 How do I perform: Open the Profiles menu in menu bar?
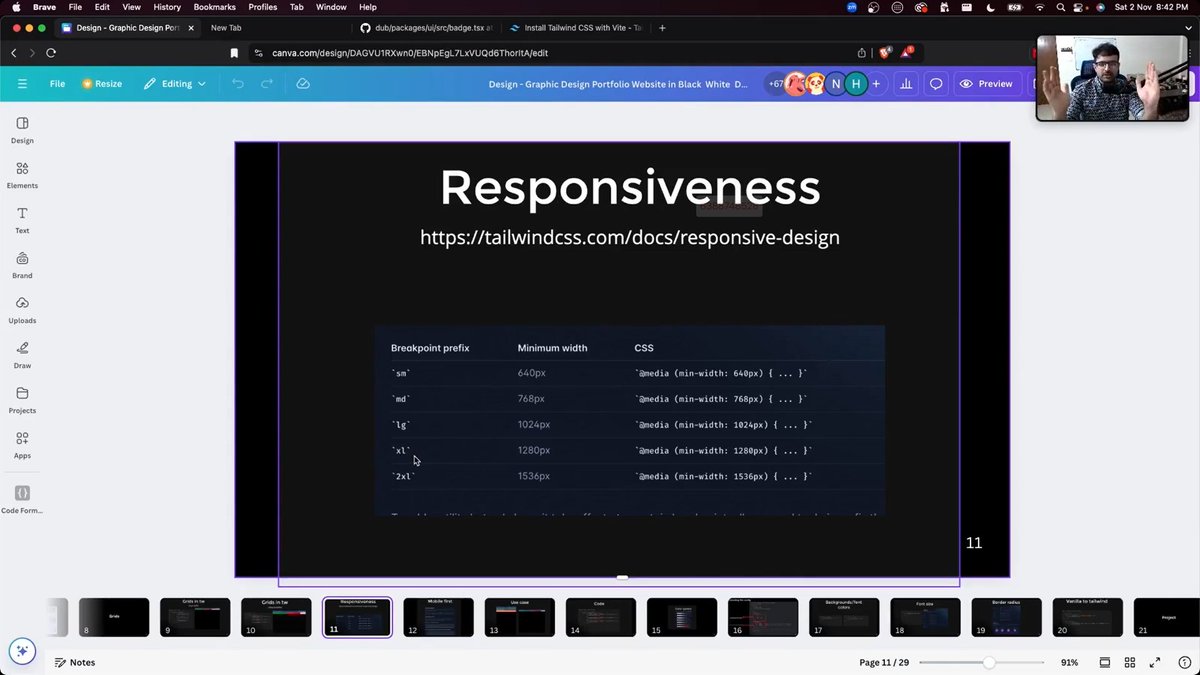click(x=263, y=7)
